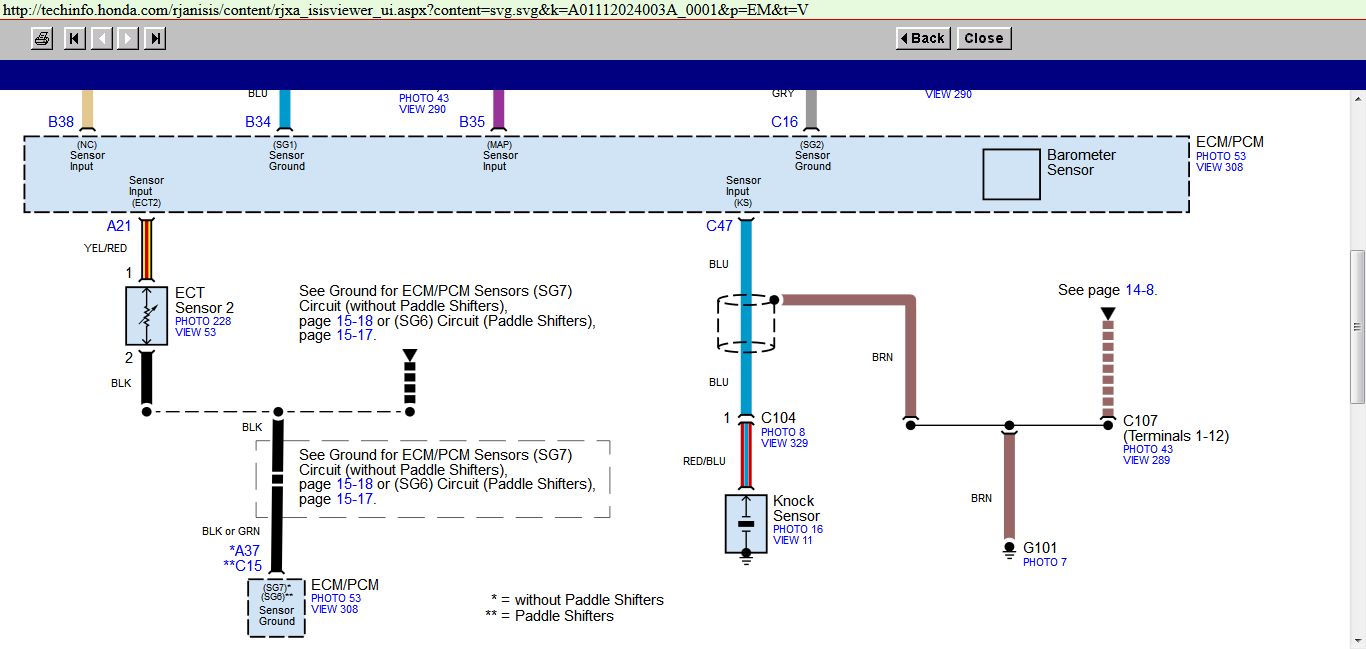
Task: Open VIEW 53 link under ECT Sensor 2
Action: point(195,332)
